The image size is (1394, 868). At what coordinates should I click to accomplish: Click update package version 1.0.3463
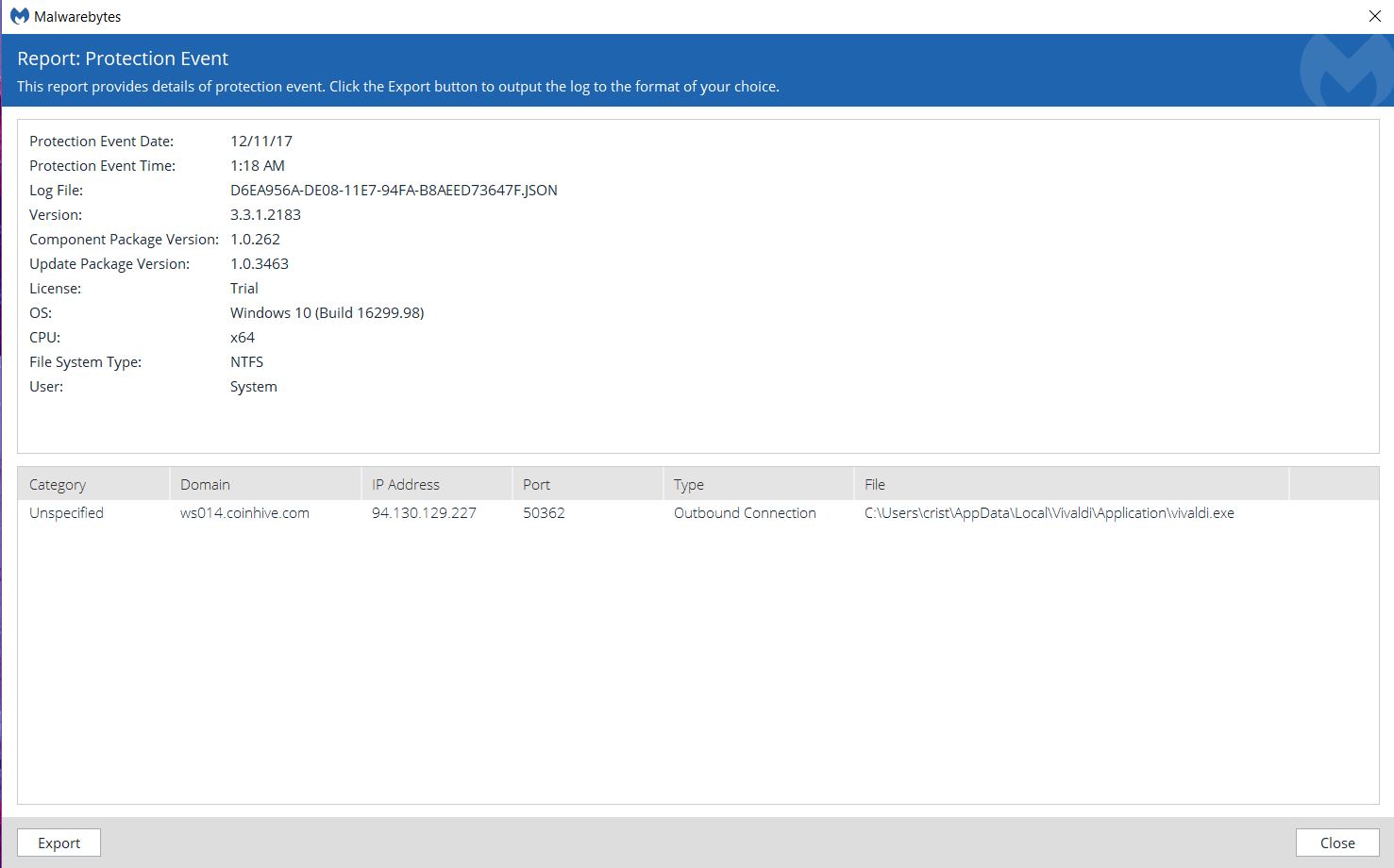(260, 264)
